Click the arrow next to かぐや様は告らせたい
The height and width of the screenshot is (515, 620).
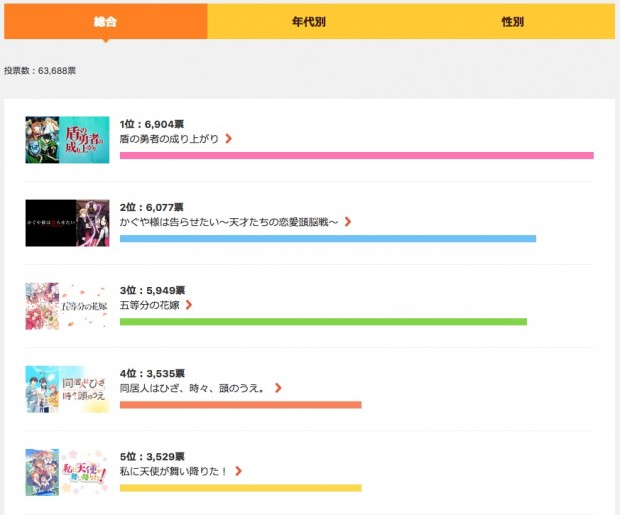(348, 222)
